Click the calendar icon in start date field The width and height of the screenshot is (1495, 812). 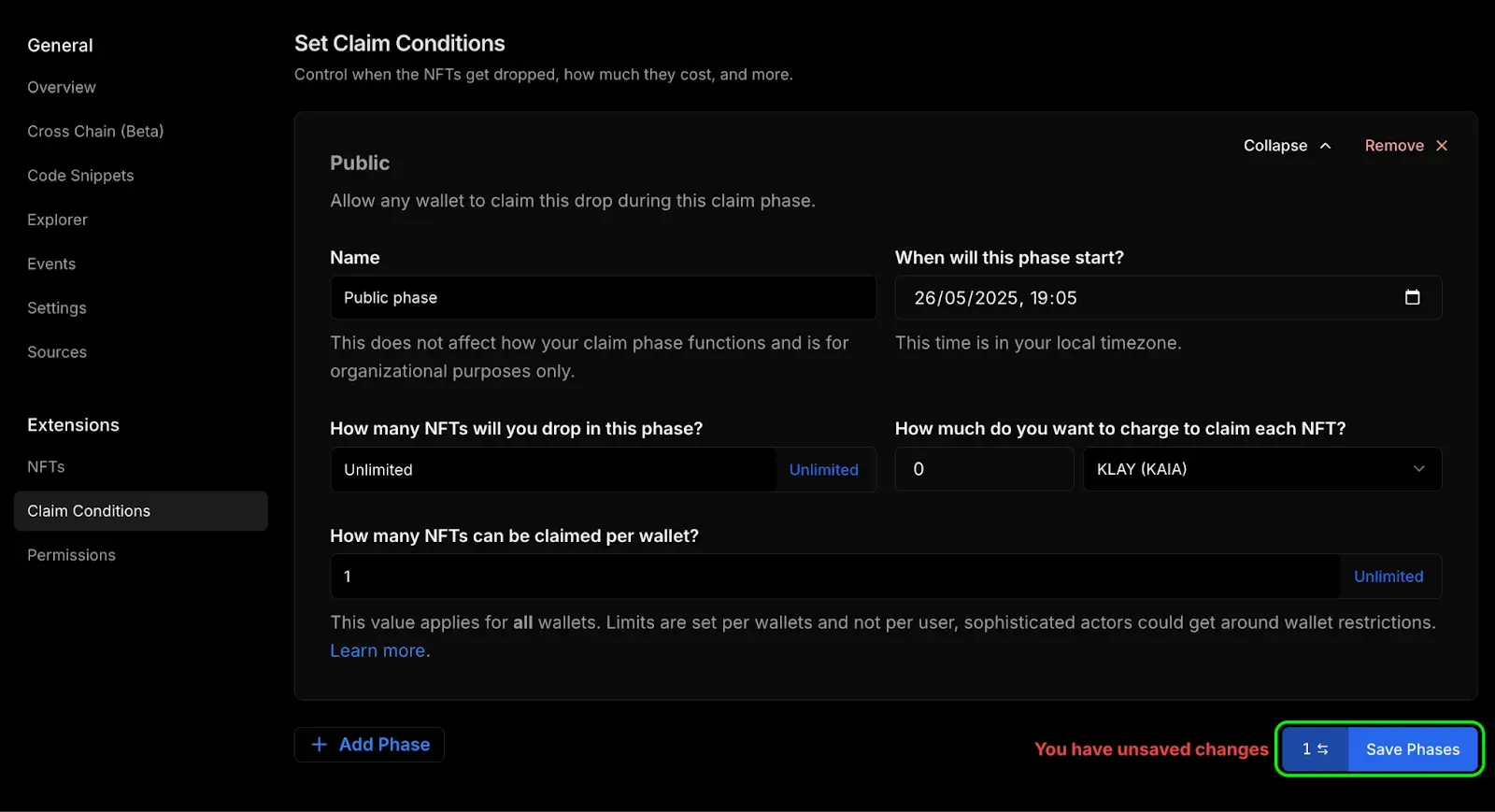point(1412,297)
